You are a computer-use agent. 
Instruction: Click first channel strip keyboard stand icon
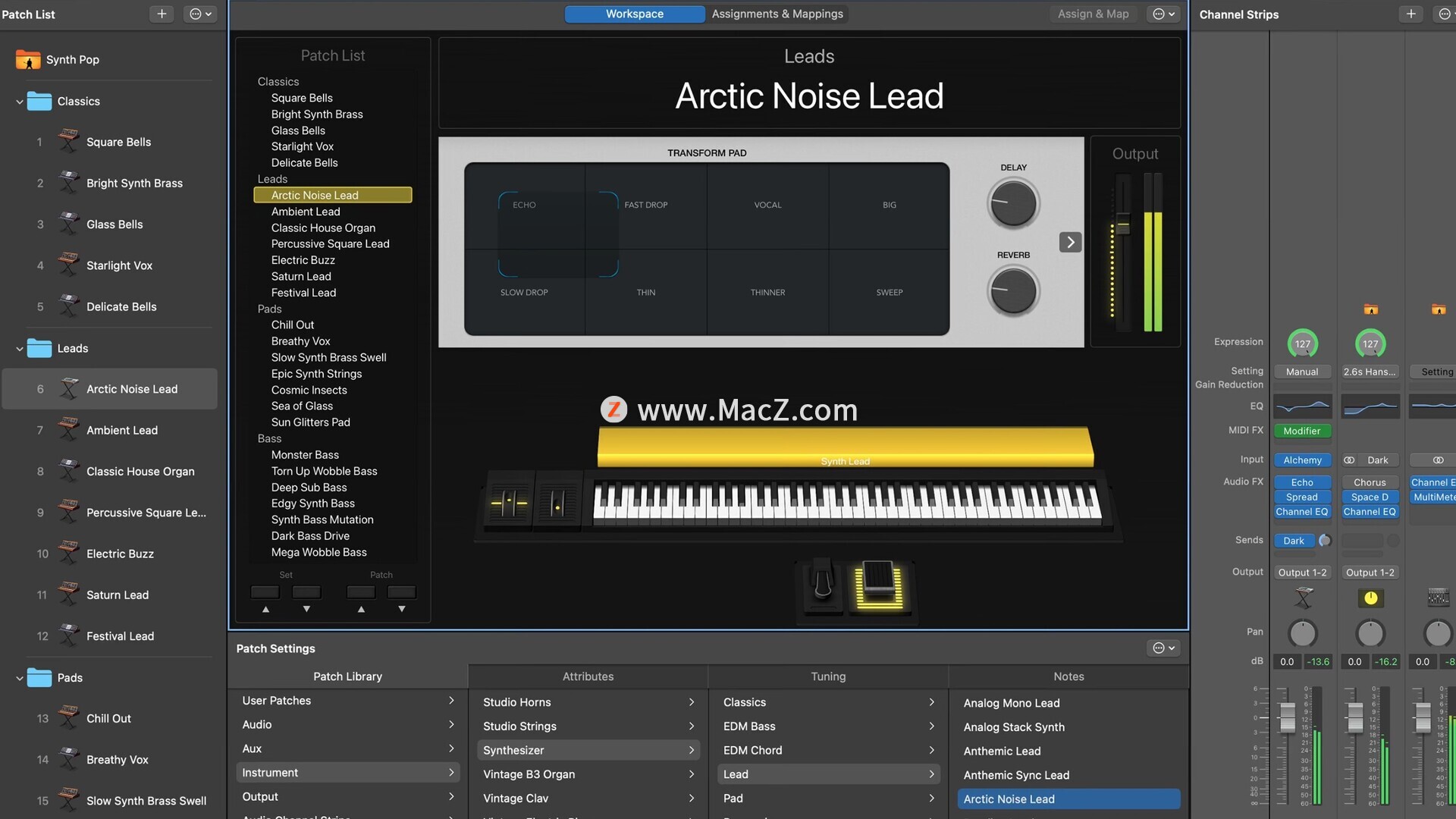(1303, 598)
